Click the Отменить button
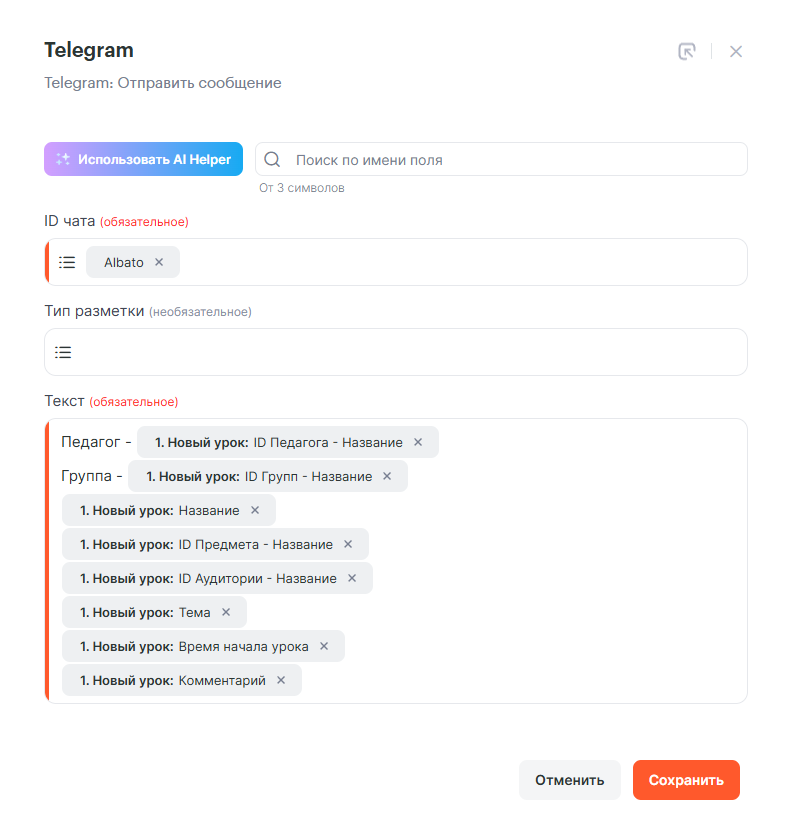 point(569,780)
